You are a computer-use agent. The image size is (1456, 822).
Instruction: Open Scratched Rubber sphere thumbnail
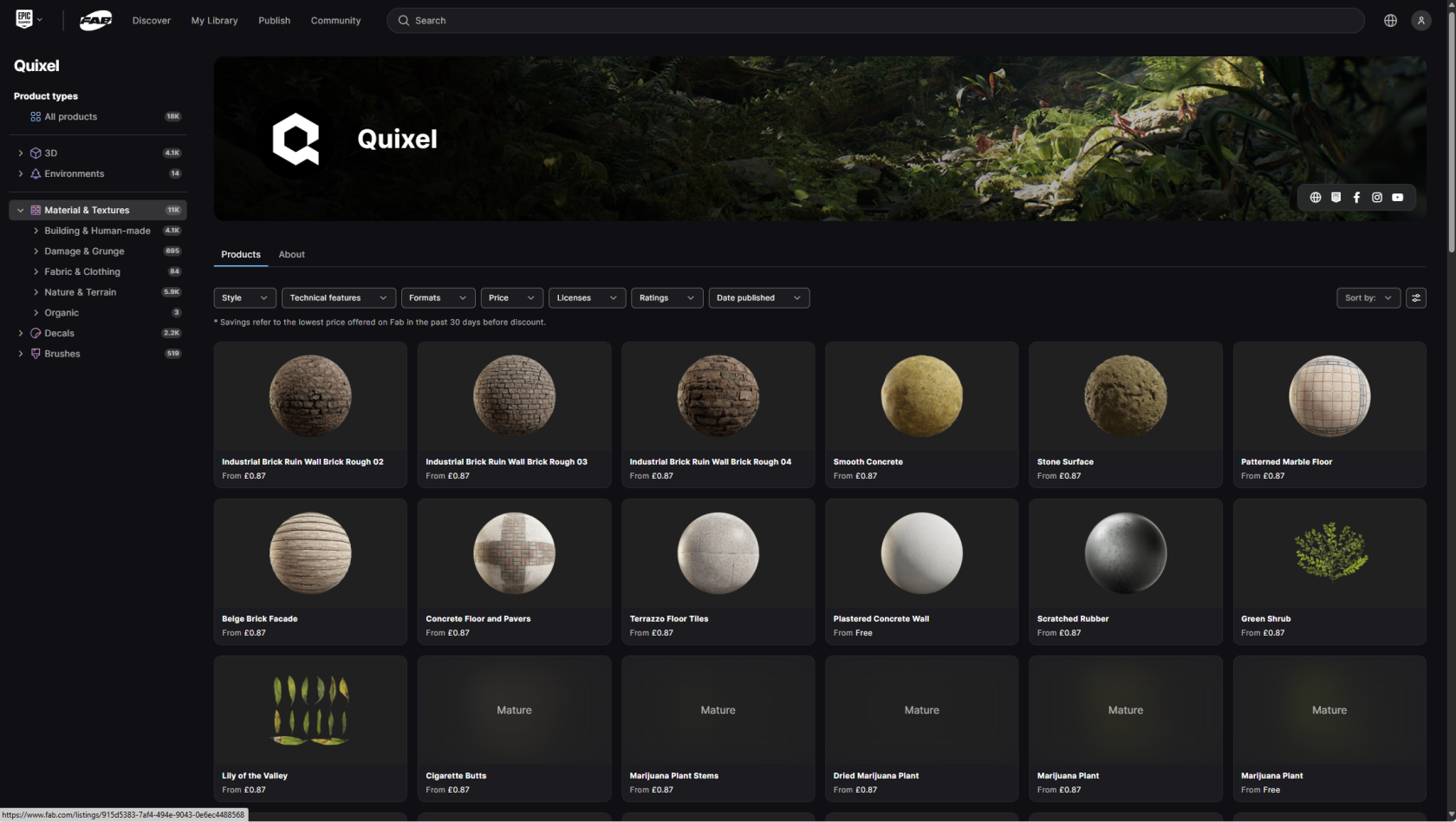(1125, 553)
